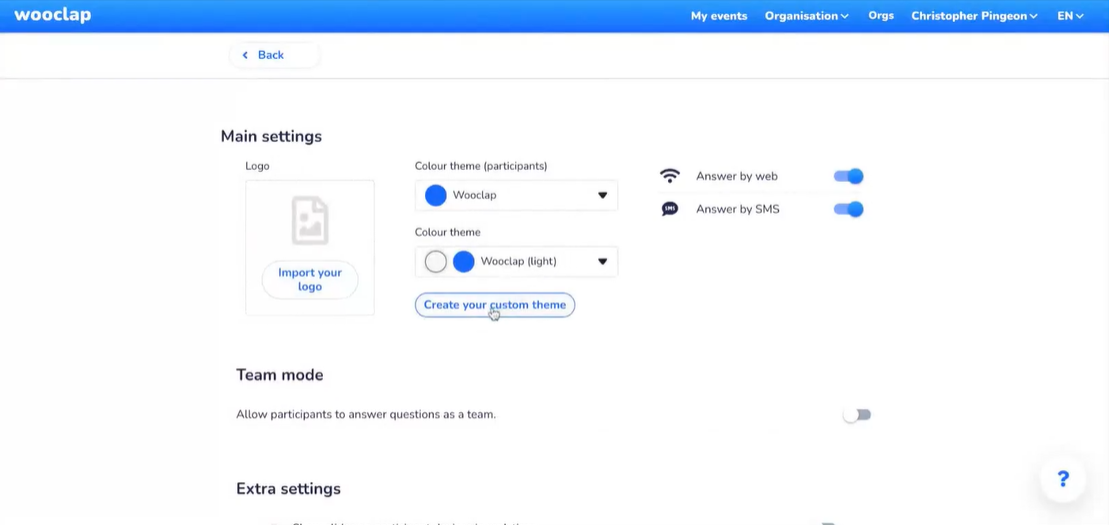Click the Back button
This screenshot has height=525, width=1109.
274,55
